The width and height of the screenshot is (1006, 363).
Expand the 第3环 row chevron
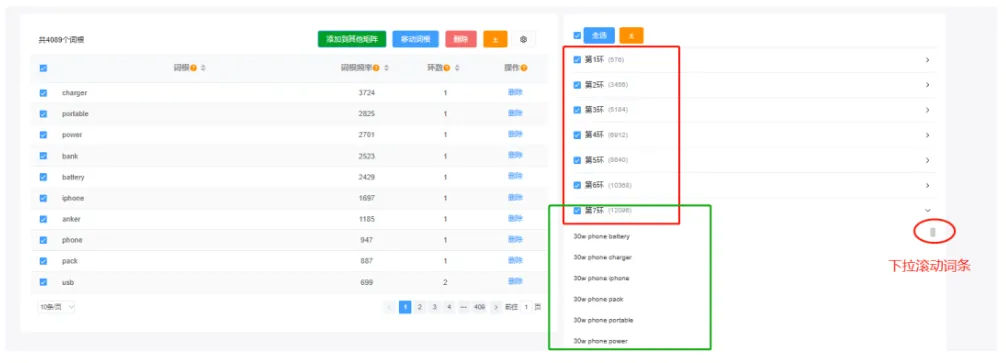point(928,110)
